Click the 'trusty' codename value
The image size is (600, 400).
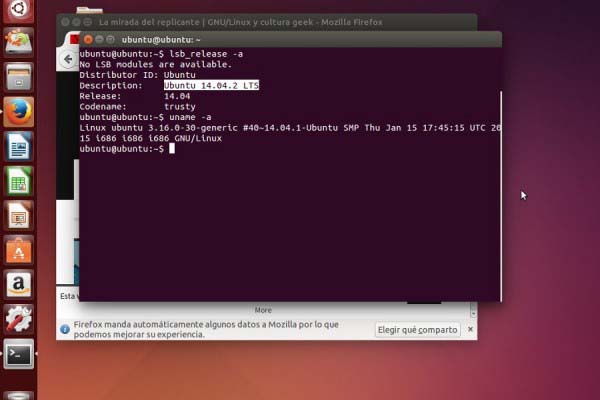coord(179,106)
